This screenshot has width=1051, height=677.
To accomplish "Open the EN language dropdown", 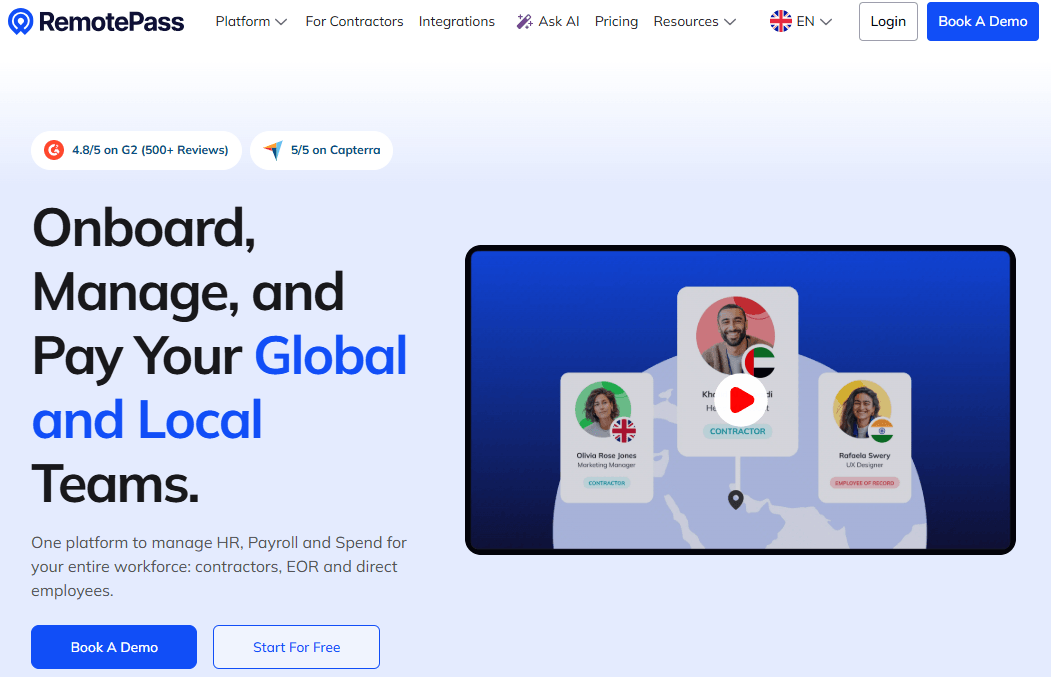I will point(801,21).
